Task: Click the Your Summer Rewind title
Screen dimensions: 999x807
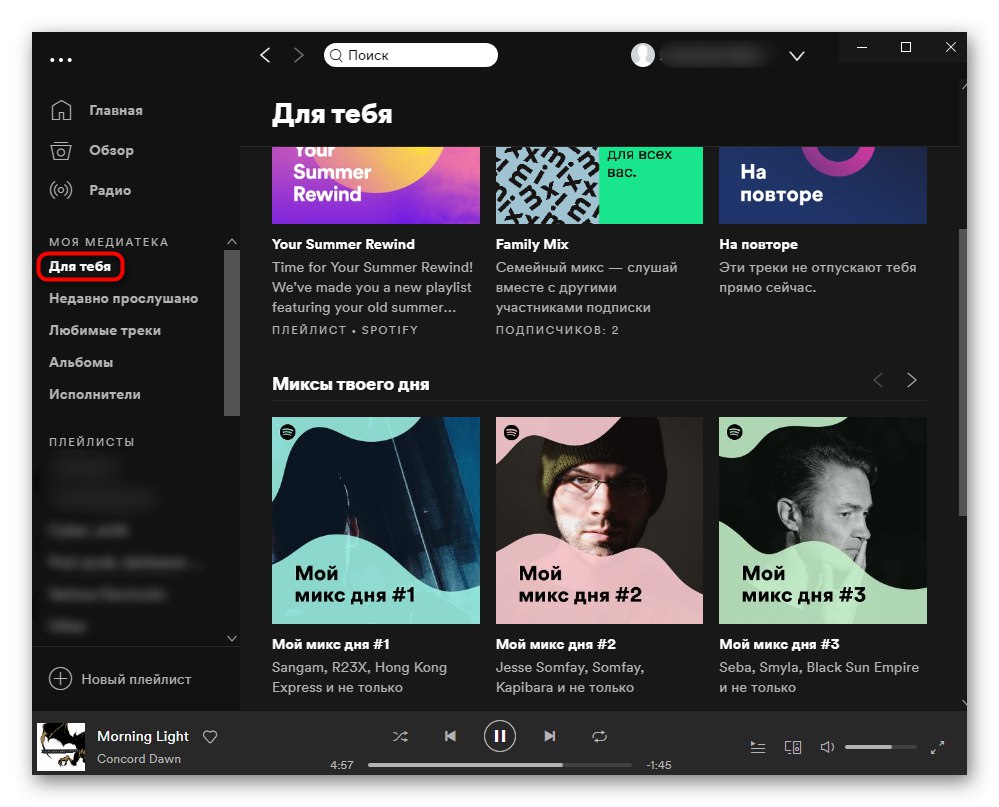Action: coord(343,245)
